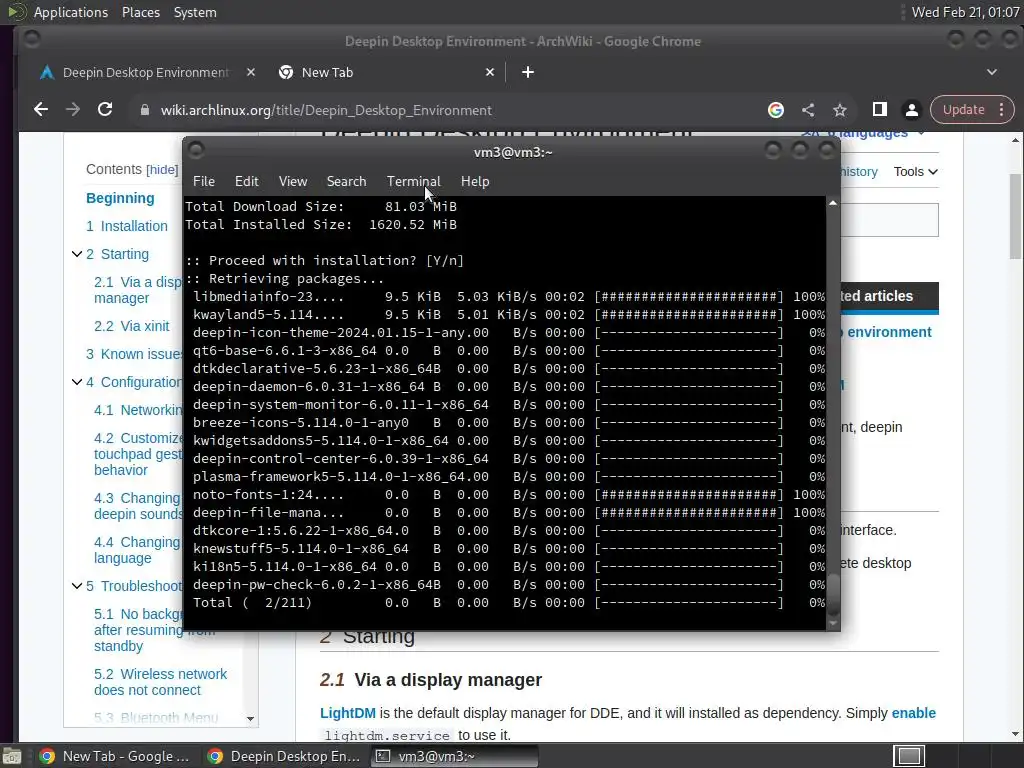
Task: Open Chrome profile avatar
Action: point(912,110)
